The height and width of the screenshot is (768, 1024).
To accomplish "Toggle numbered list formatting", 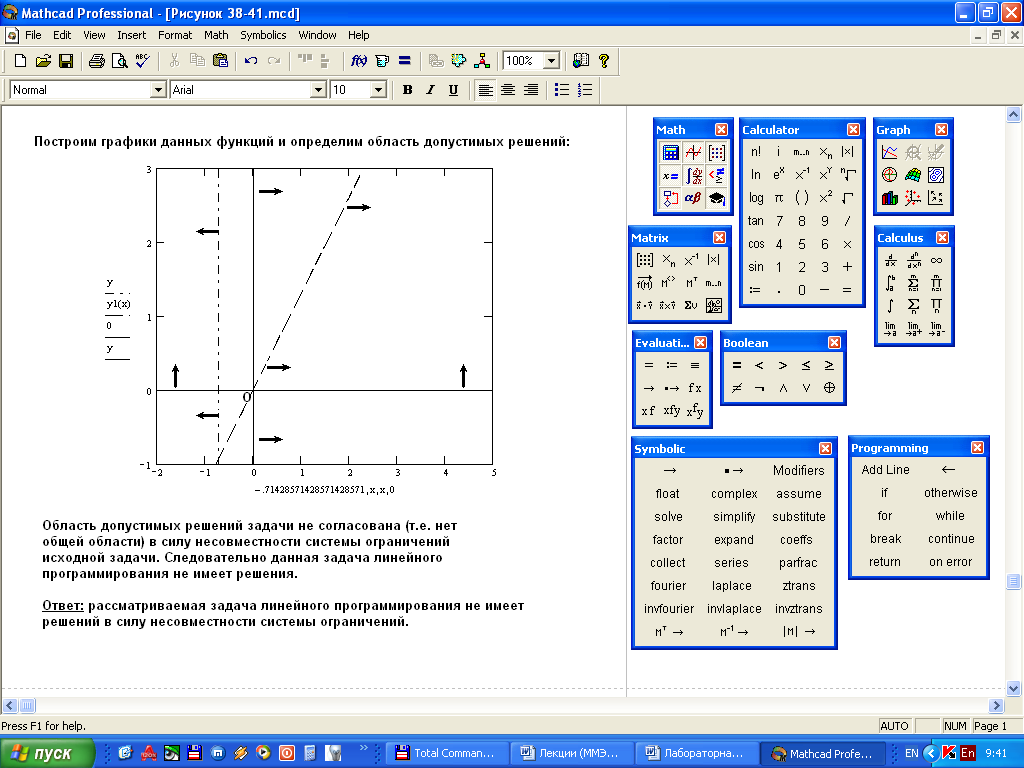I will point(585,90).
